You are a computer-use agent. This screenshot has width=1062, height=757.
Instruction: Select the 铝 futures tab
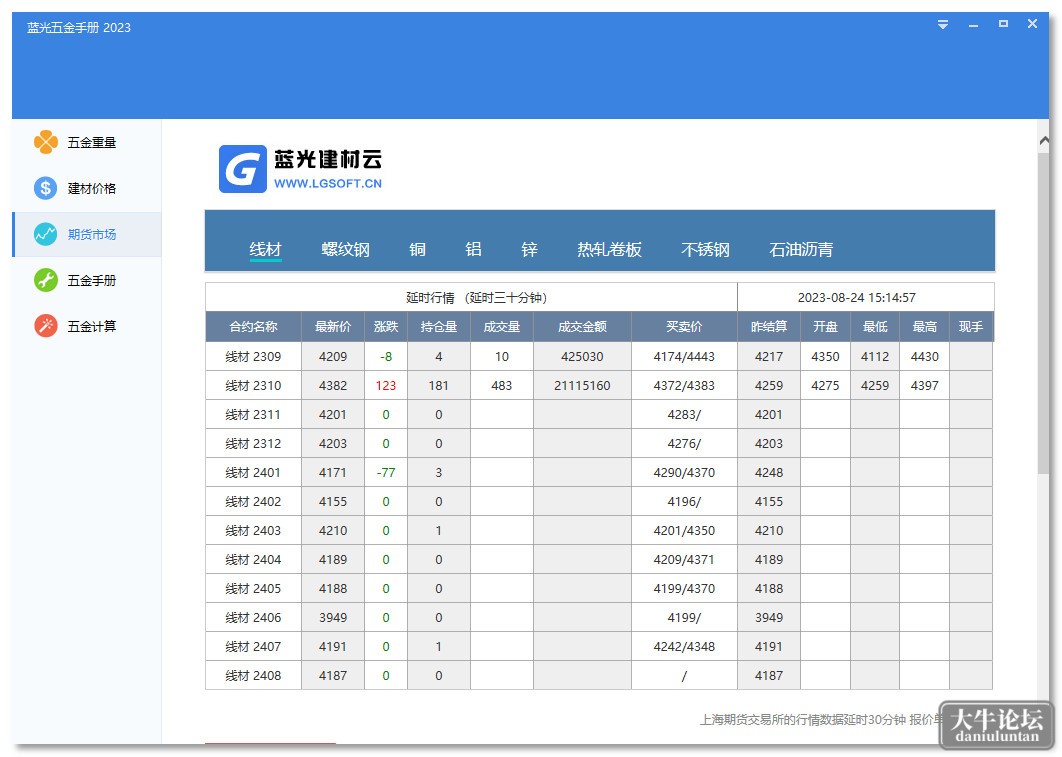coord(473,249)
